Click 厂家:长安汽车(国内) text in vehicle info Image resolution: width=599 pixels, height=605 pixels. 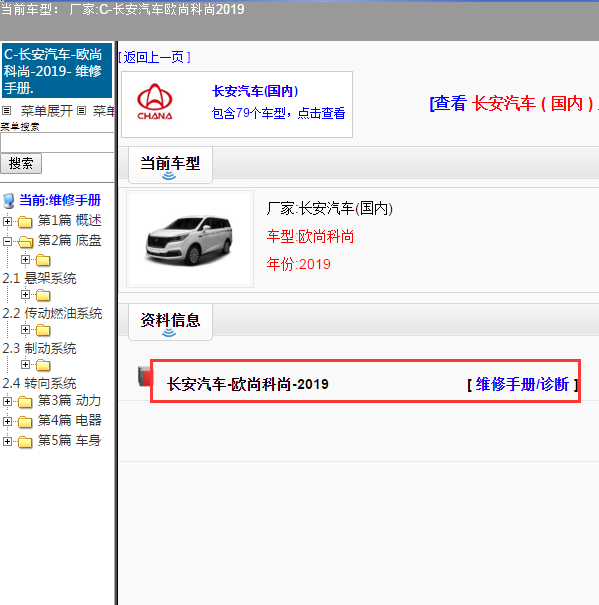[329, 209]
